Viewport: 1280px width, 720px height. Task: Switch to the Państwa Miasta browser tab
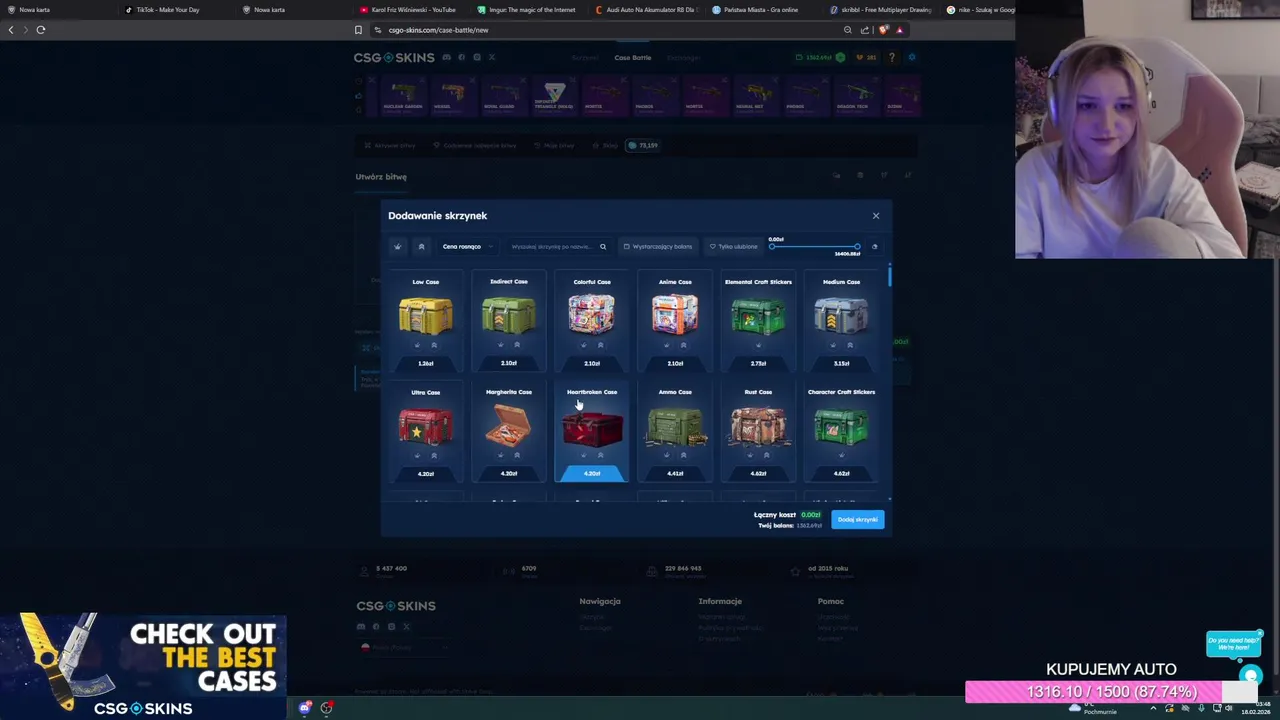(762, 10)
